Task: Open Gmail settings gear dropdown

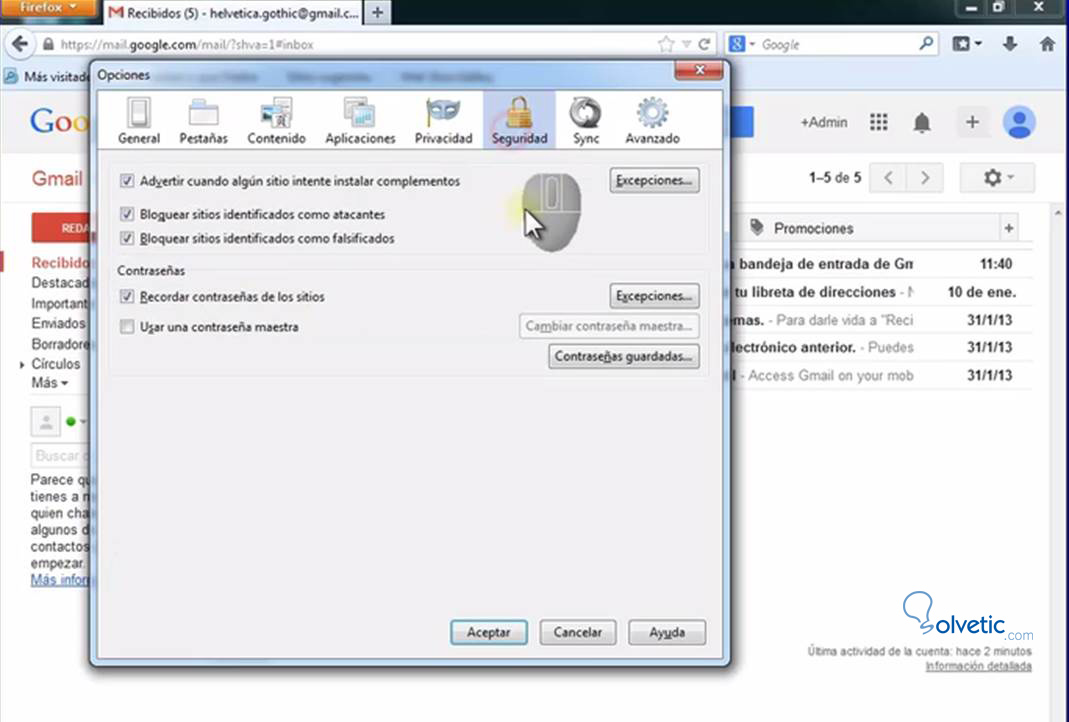Action: [x=997, y=178]
